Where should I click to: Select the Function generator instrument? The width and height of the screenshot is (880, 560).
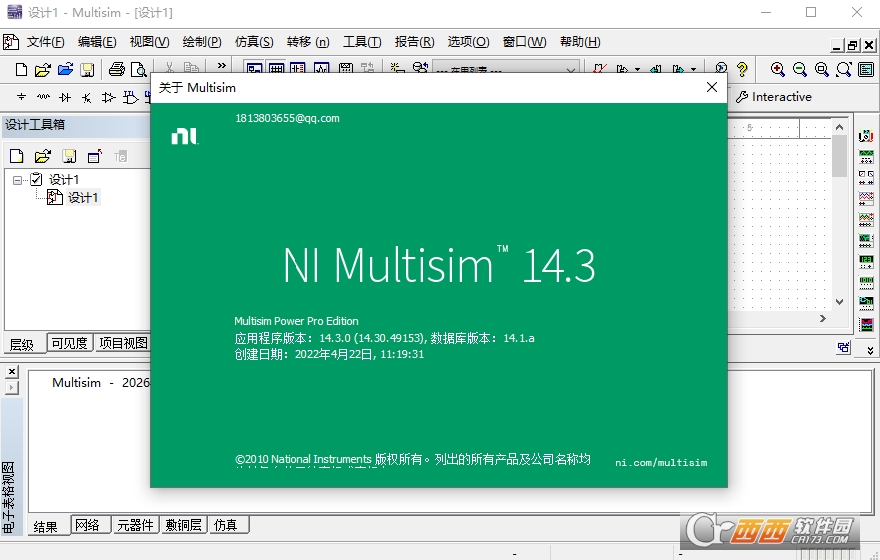point(866,157)
